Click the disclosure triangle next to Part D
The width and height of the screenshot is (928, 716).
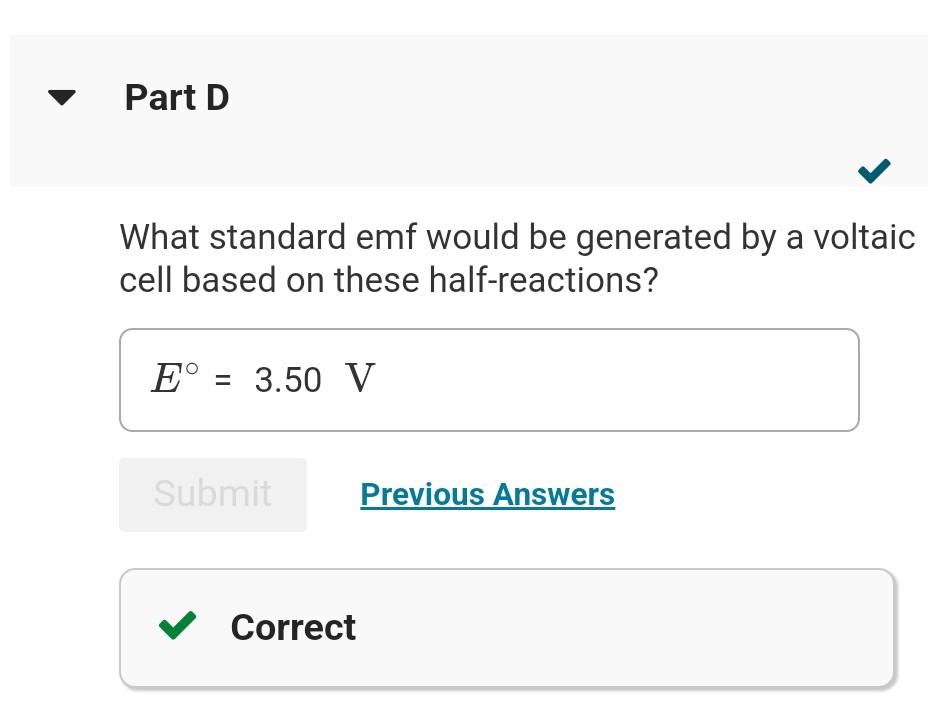point(61,97)
